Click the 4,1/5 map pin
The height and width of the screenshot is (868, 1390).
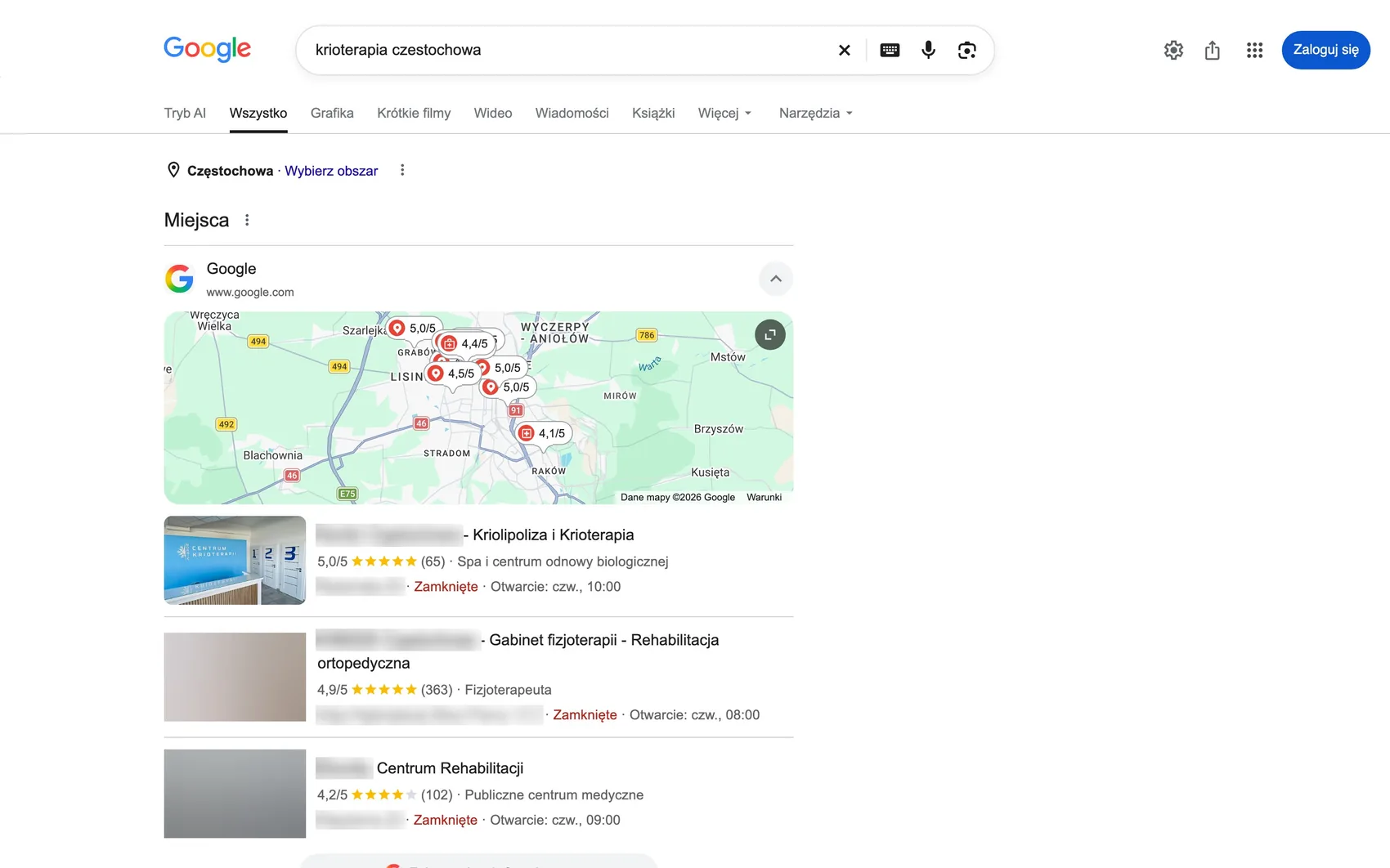point(542,433)
